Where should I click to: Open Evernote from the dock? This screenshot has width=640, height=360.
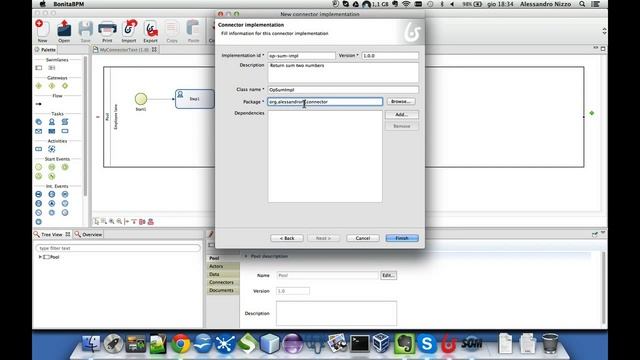click(x=404, y=344)
